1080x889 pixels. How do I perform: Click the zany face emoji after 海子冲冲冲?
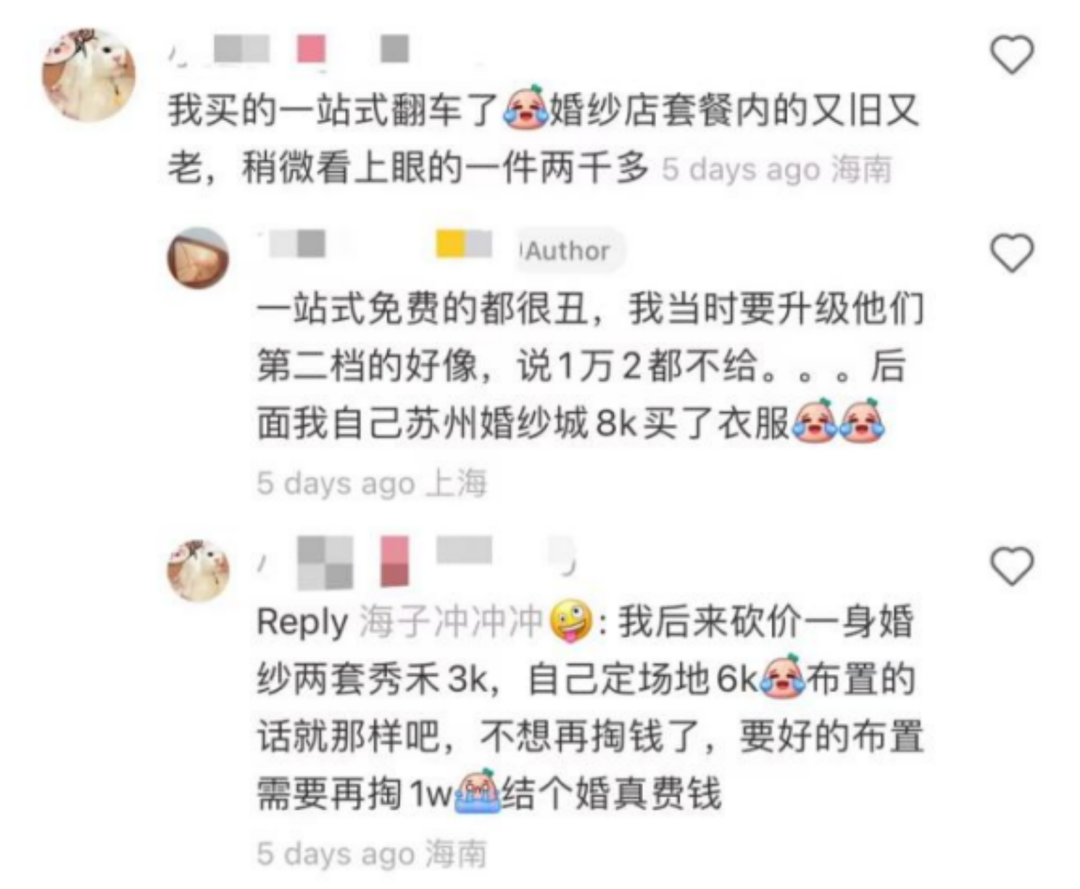click(570, 620)
